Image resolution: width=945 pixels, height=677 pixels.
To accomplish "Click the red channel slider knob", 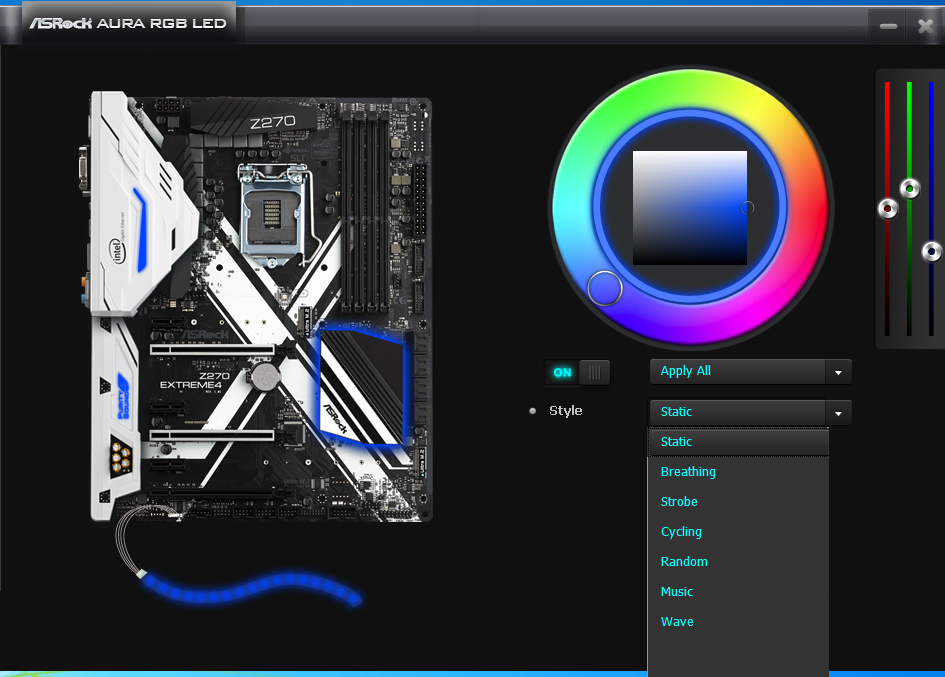I will coord(887,209).
